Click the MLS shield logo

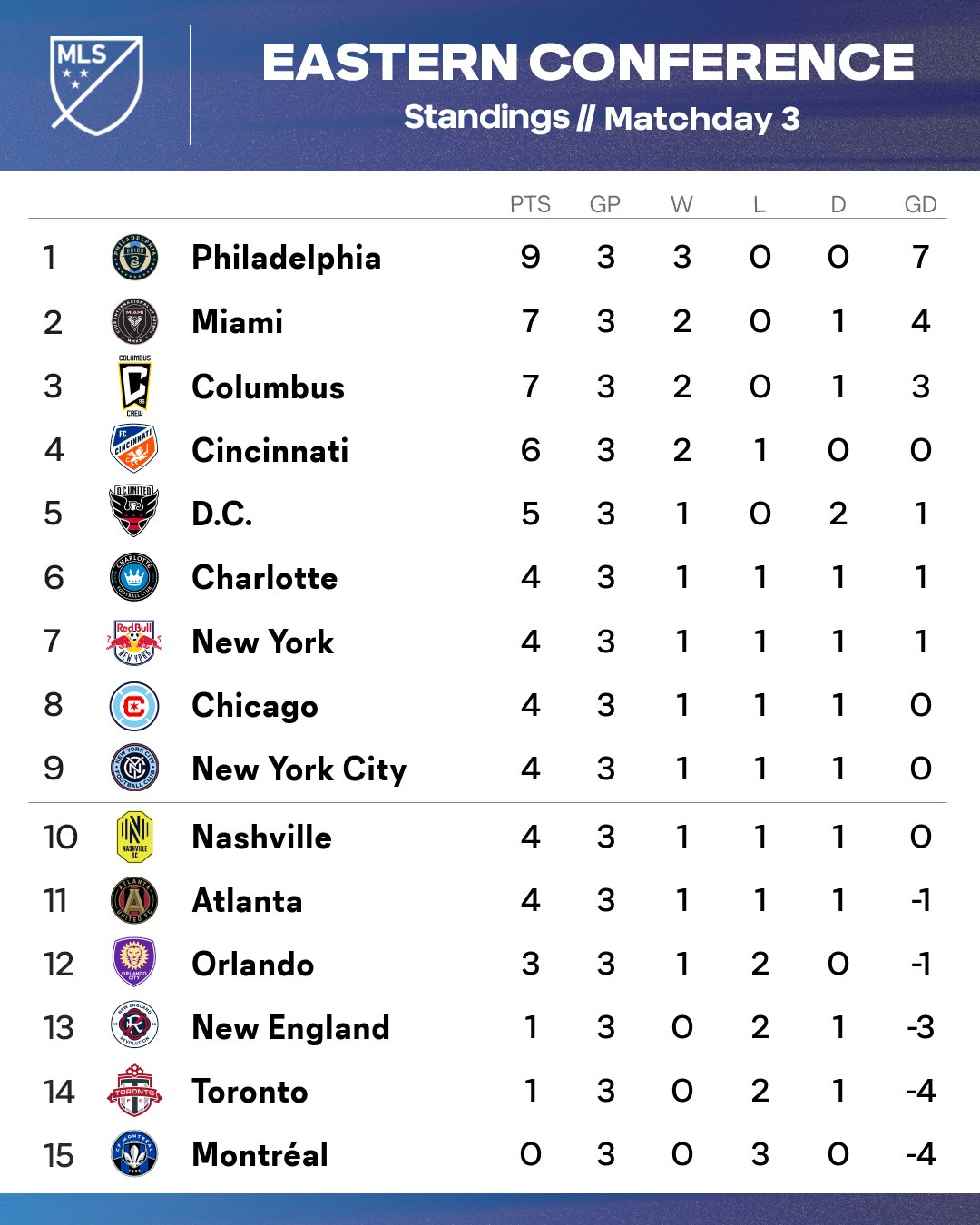tap(96, 85)
